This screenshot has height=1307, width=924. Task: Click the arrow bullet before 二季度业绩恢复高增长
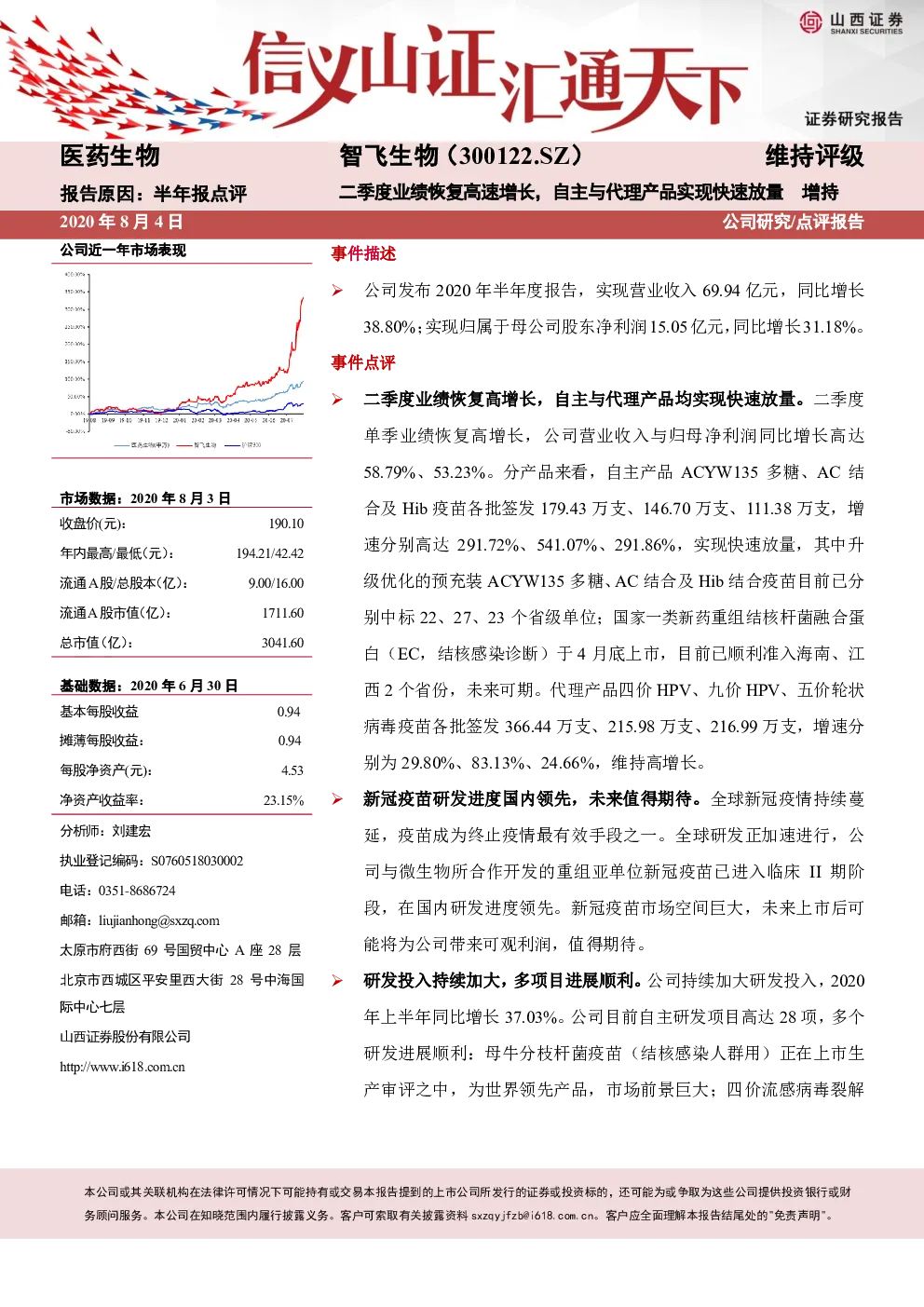click(x=337, y=400)
